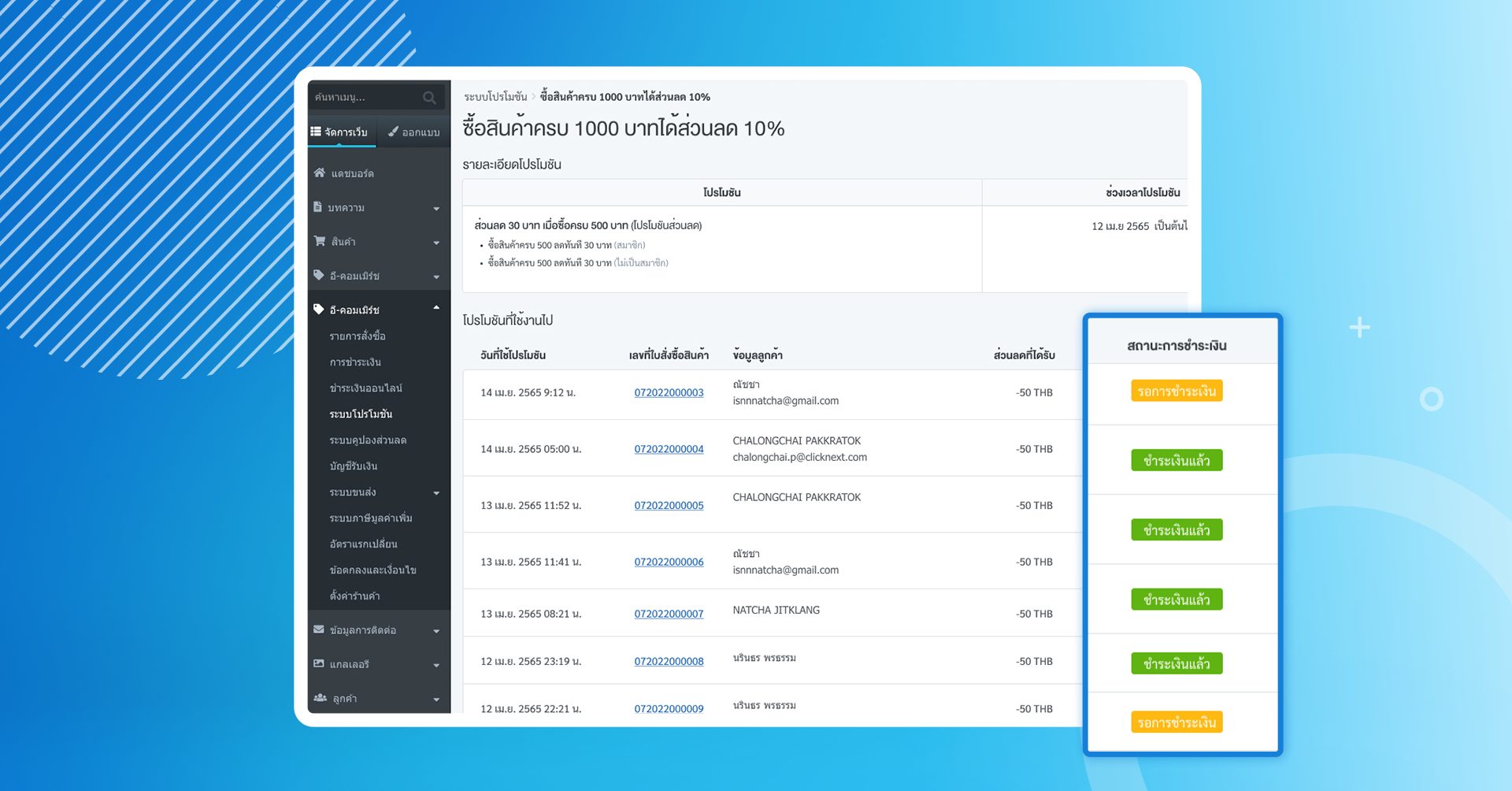
Task: Open order link 072022000003
Action: (x=669, y=392)
